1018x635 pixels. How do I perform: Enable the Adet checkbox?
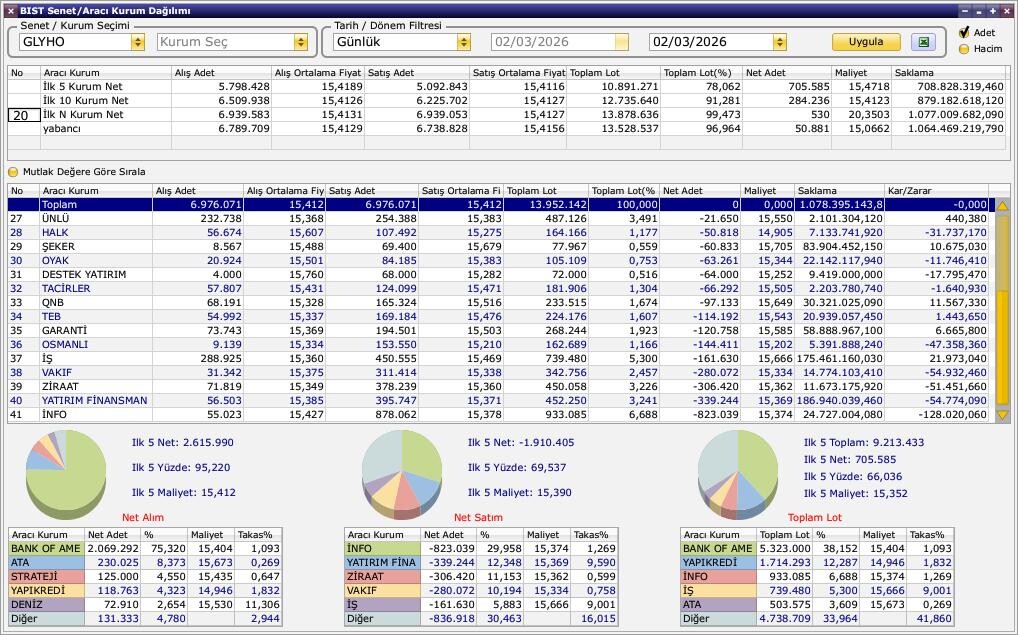[964, 33]
